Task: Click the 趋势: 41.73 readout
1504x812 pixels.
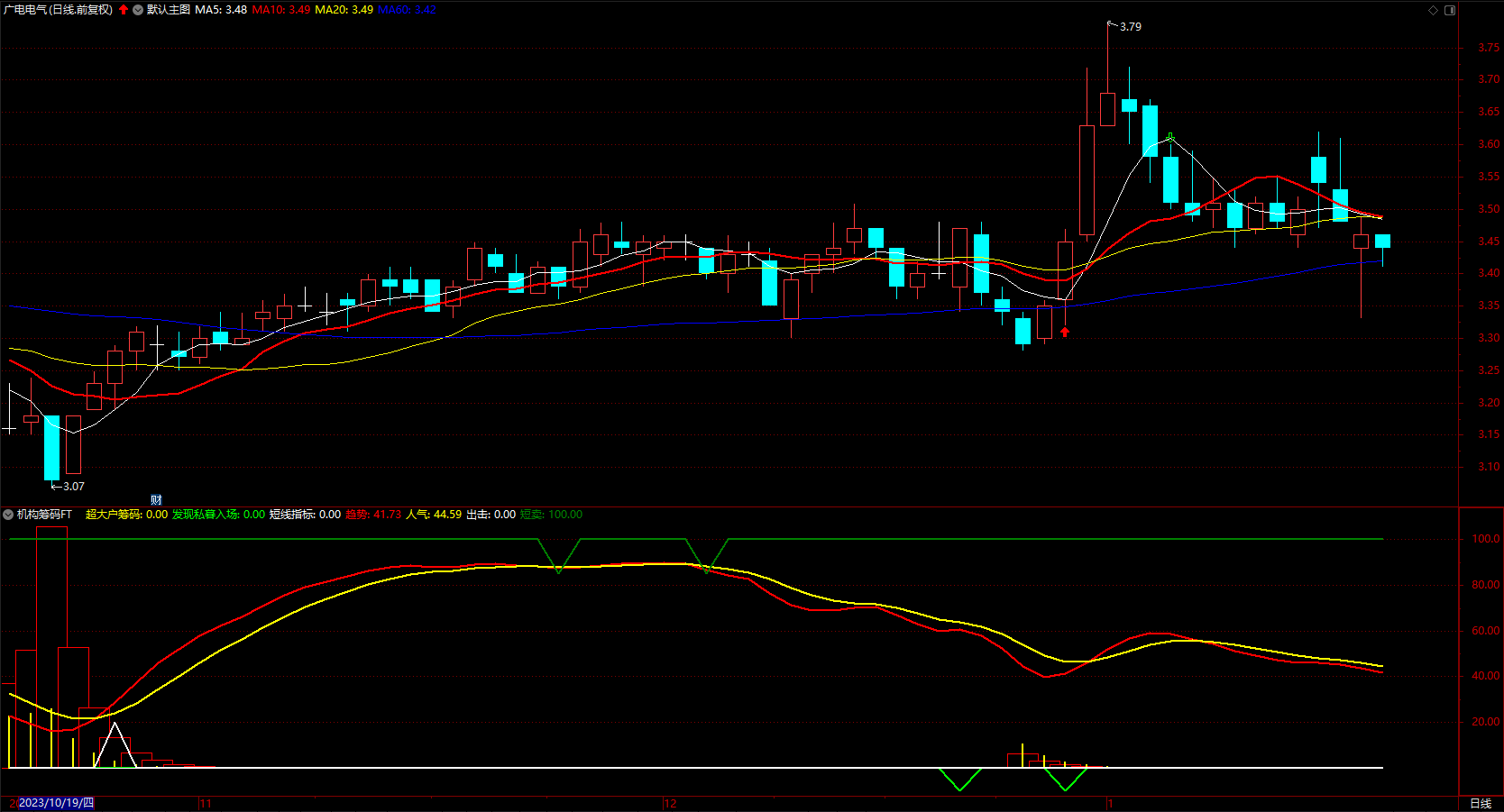Action: pos(373,515)
